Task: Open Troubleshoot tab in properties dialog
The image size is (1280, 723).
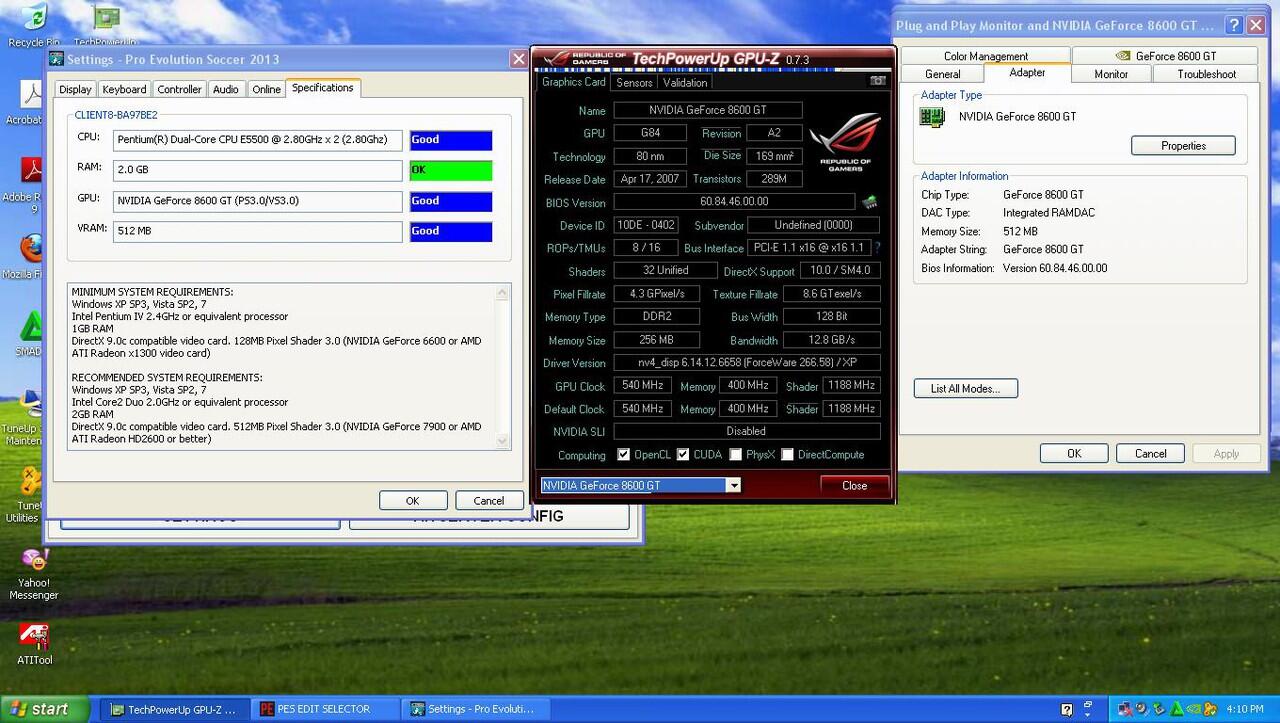Action: [1206, 74]
